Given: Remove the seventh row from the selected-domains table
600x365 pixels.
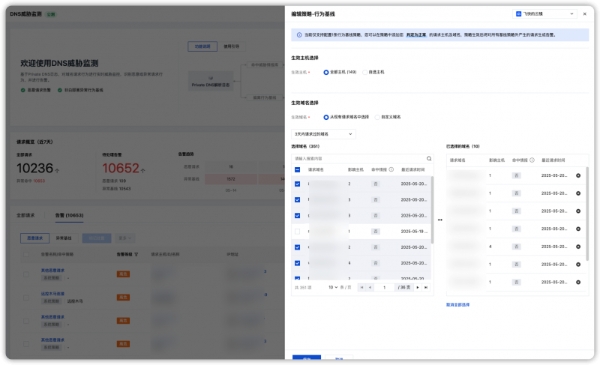Looking at the screenshot, I should tap(578, 282).
